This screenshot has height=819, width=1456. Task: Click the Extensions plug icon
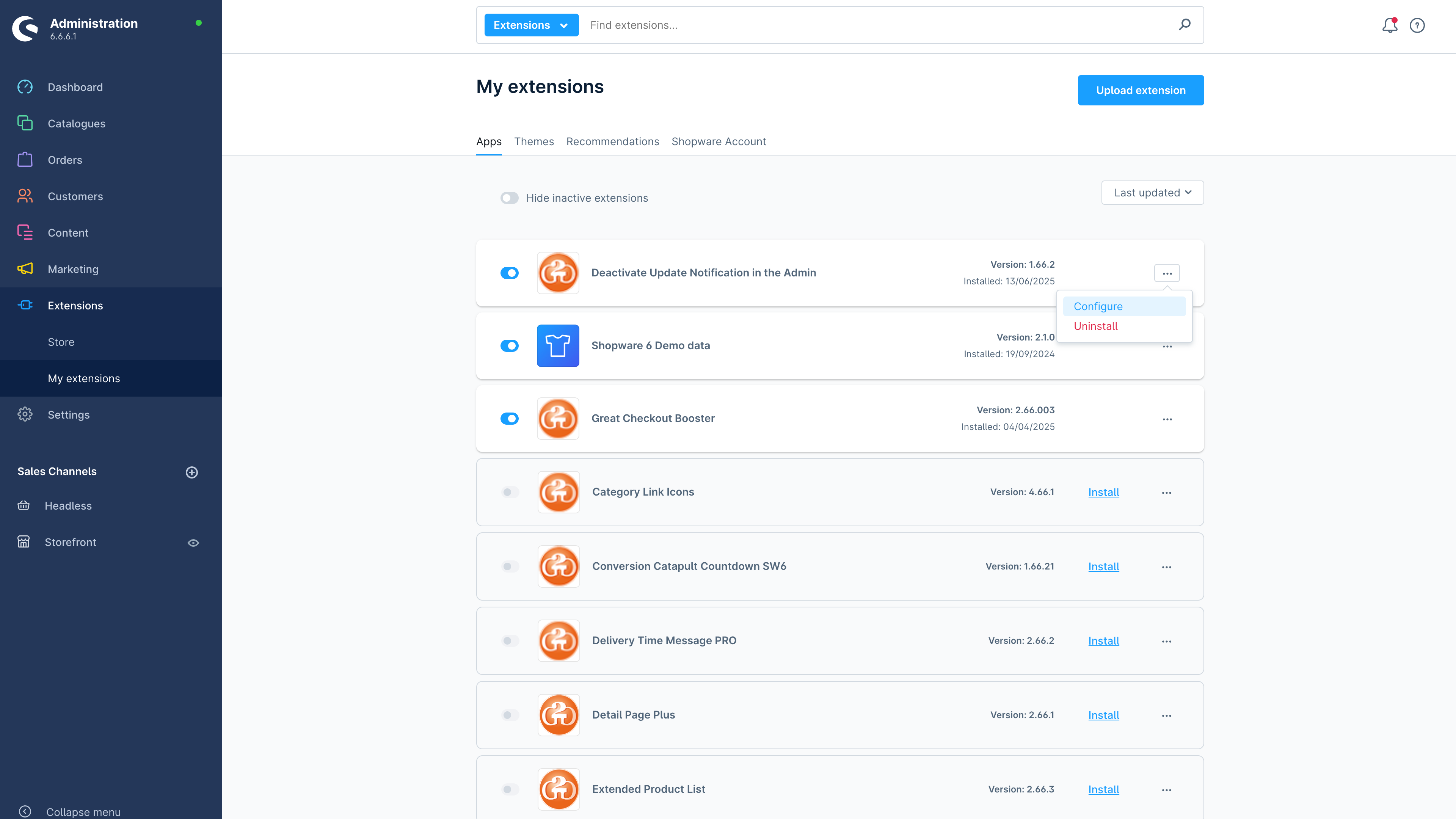tap(25, 305)
